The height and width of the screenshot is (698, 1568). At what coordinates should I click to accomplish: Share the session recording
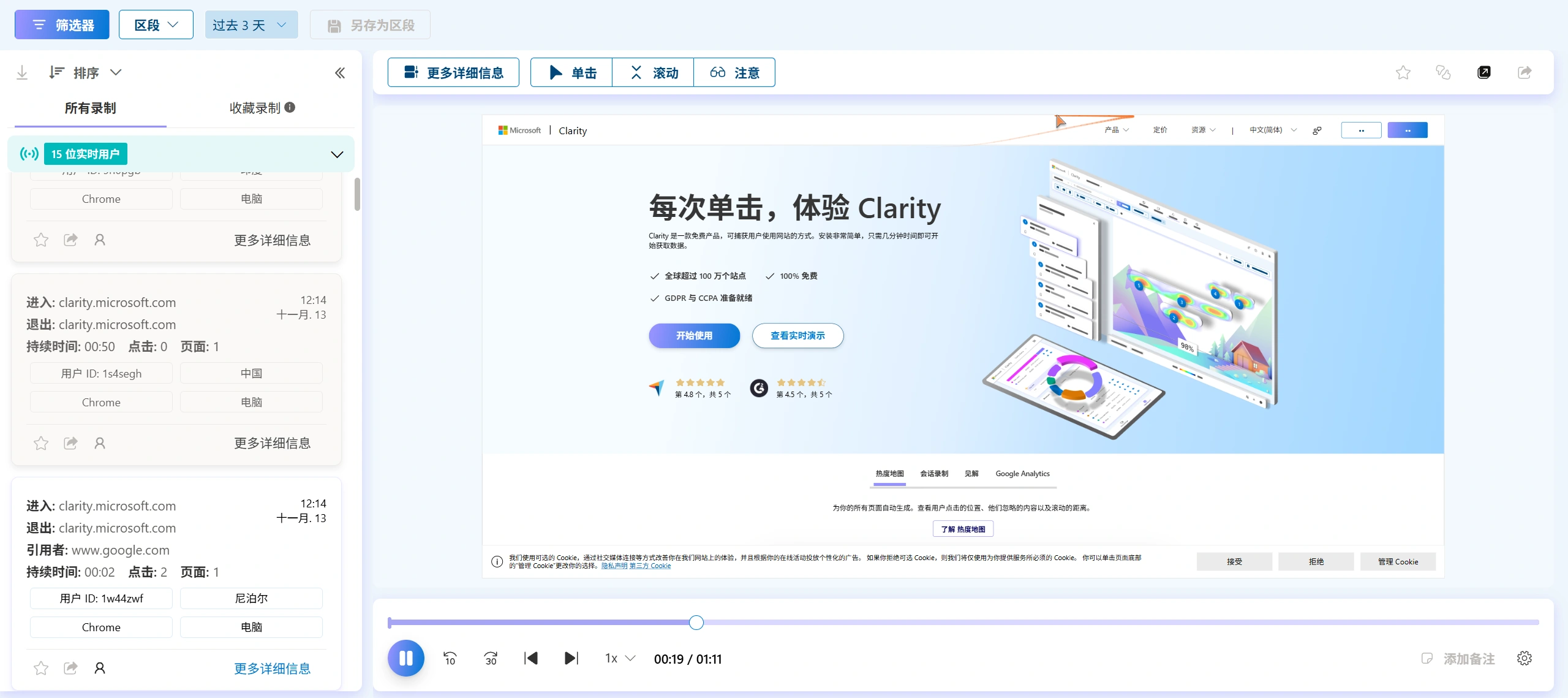1525,72
